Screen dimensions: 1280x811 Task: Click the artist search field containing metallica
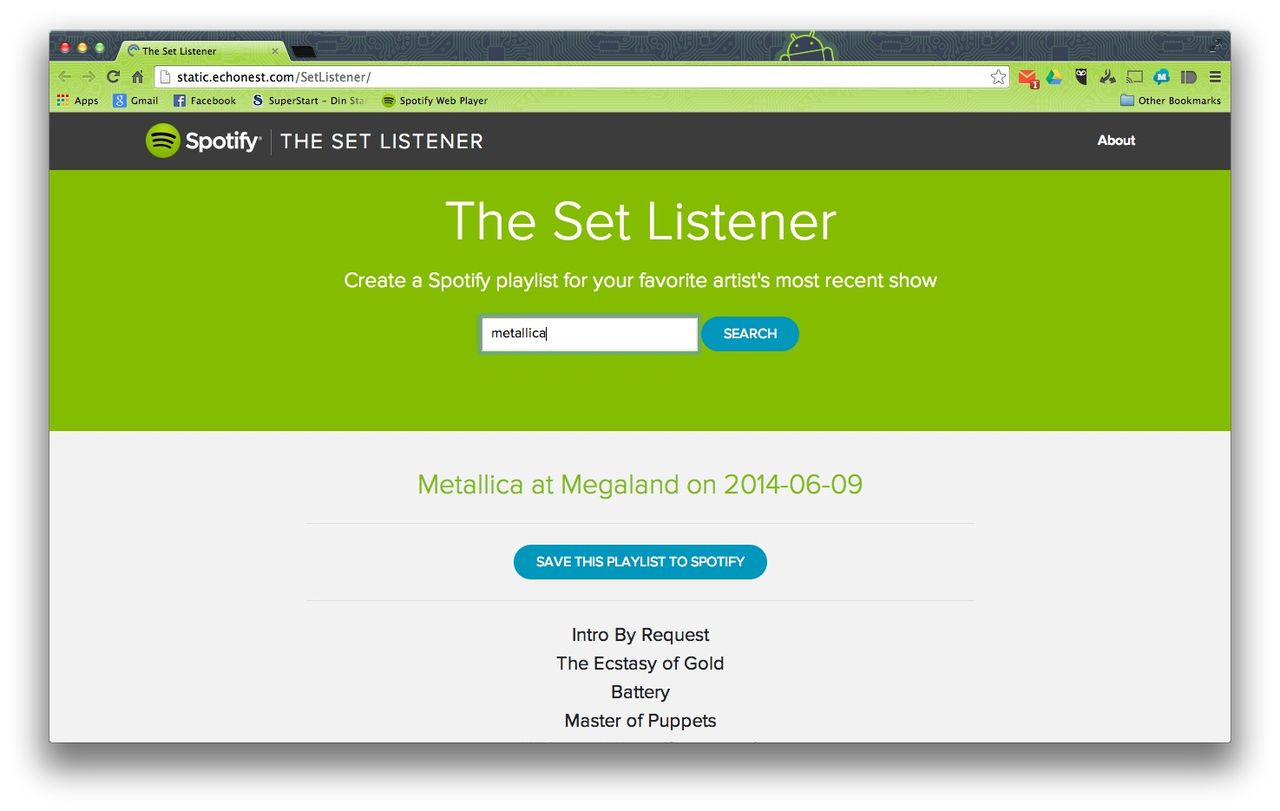(x=589, y=334)
